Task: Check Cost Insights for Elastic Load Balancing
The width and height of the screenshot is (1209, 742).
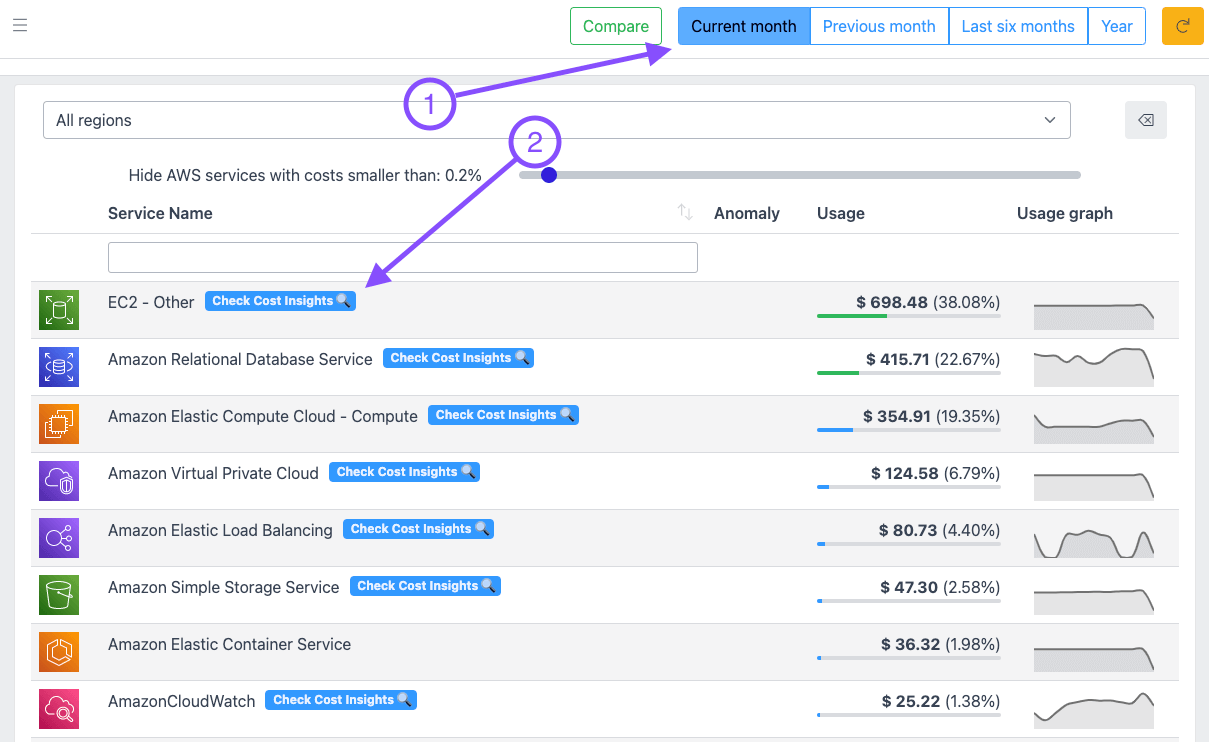Action: [418, 529]
